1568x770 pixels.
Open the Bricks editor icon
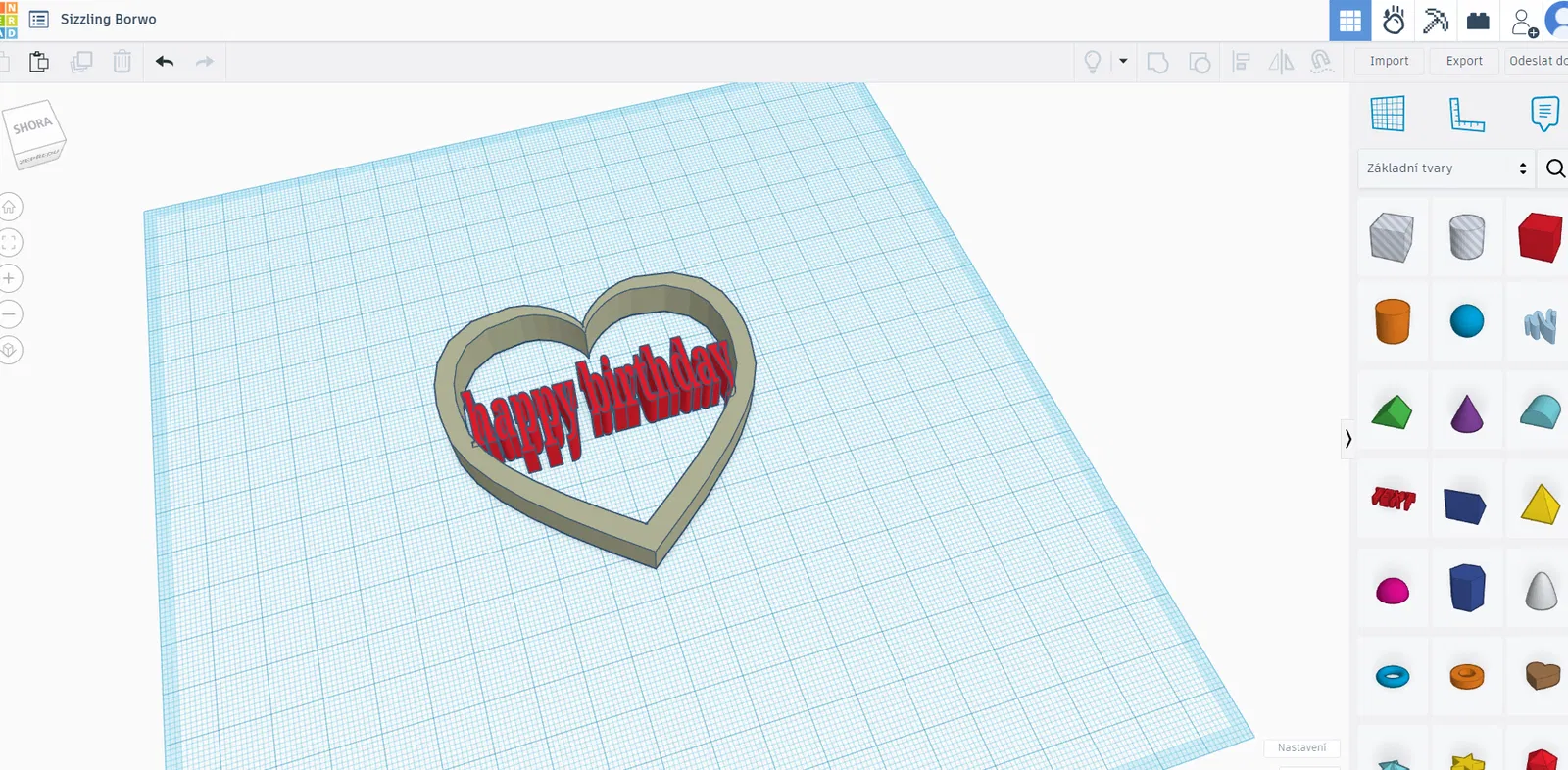pos(1478,21)
